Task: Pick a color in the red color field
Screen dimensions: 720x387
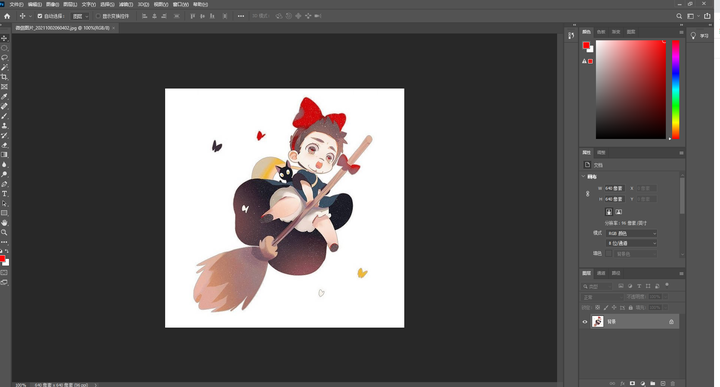Action: [630, 90]
